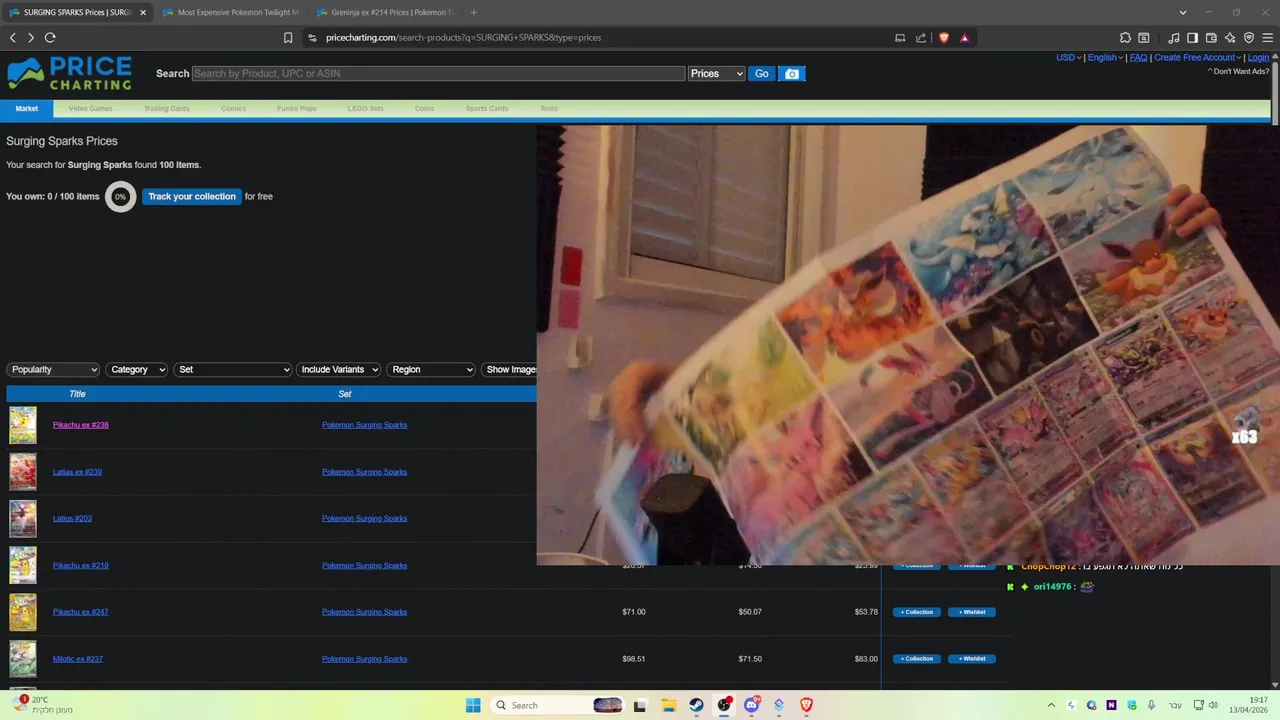Click the browser address bar URL

pyautogui.click(x=463, y=38)
